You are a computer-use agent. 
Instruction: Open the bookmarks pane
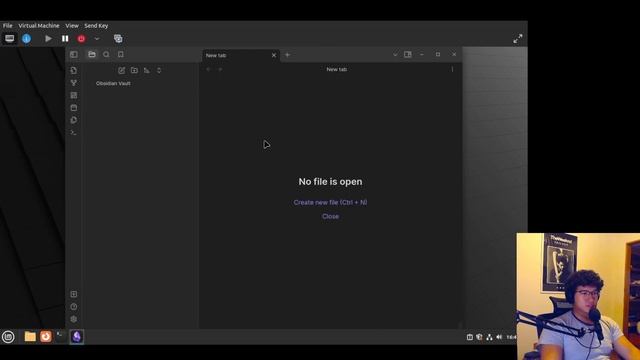pos(120,54)
